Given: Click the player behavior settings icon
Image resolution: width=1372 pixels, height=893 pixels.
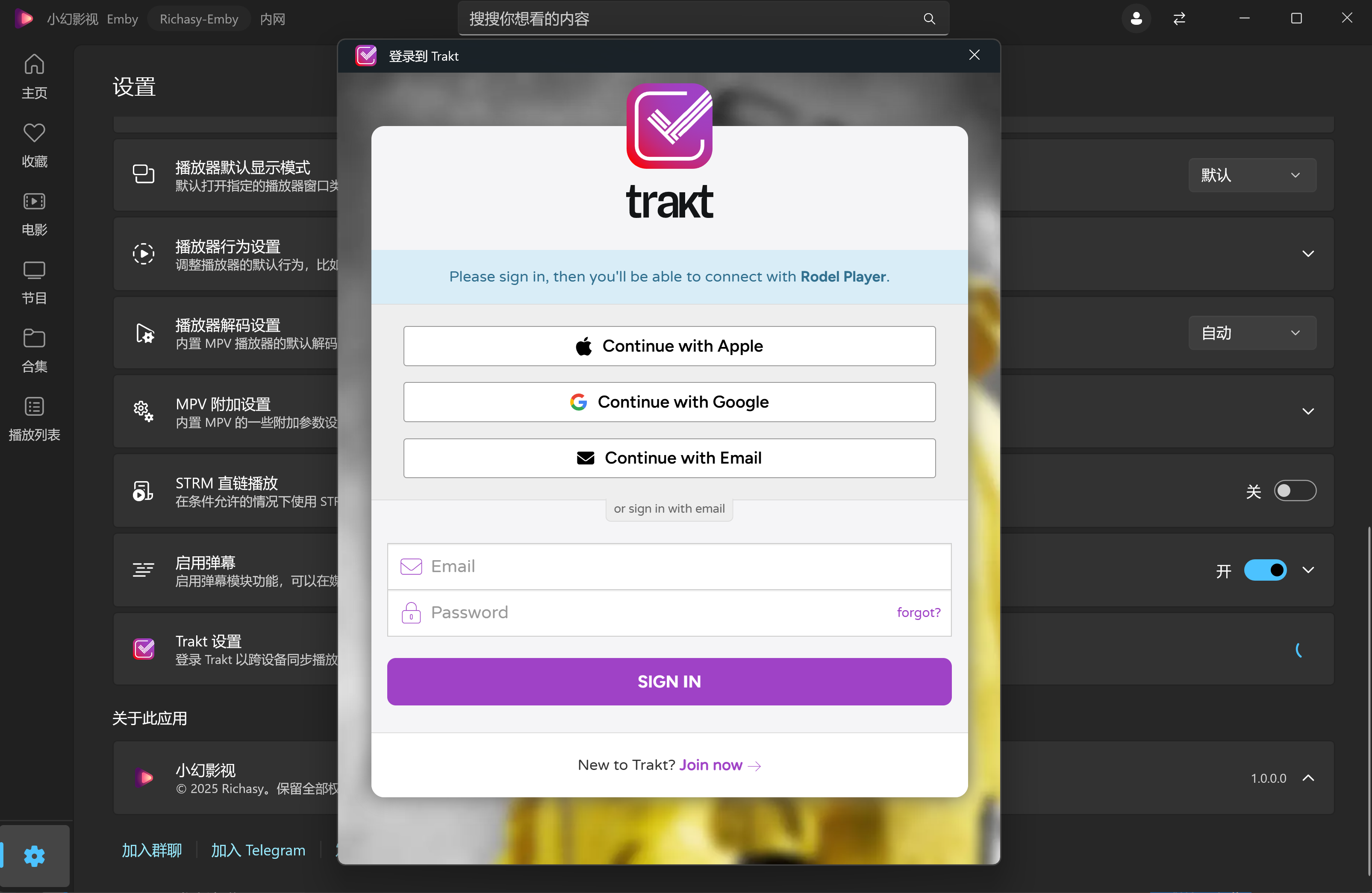Looking at the screenshot, I should [144, 253].
